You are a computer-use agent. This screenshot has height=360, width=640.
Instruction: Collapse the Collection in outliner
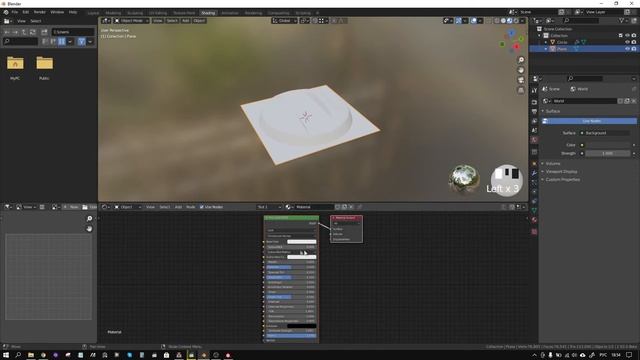(540, 36)
